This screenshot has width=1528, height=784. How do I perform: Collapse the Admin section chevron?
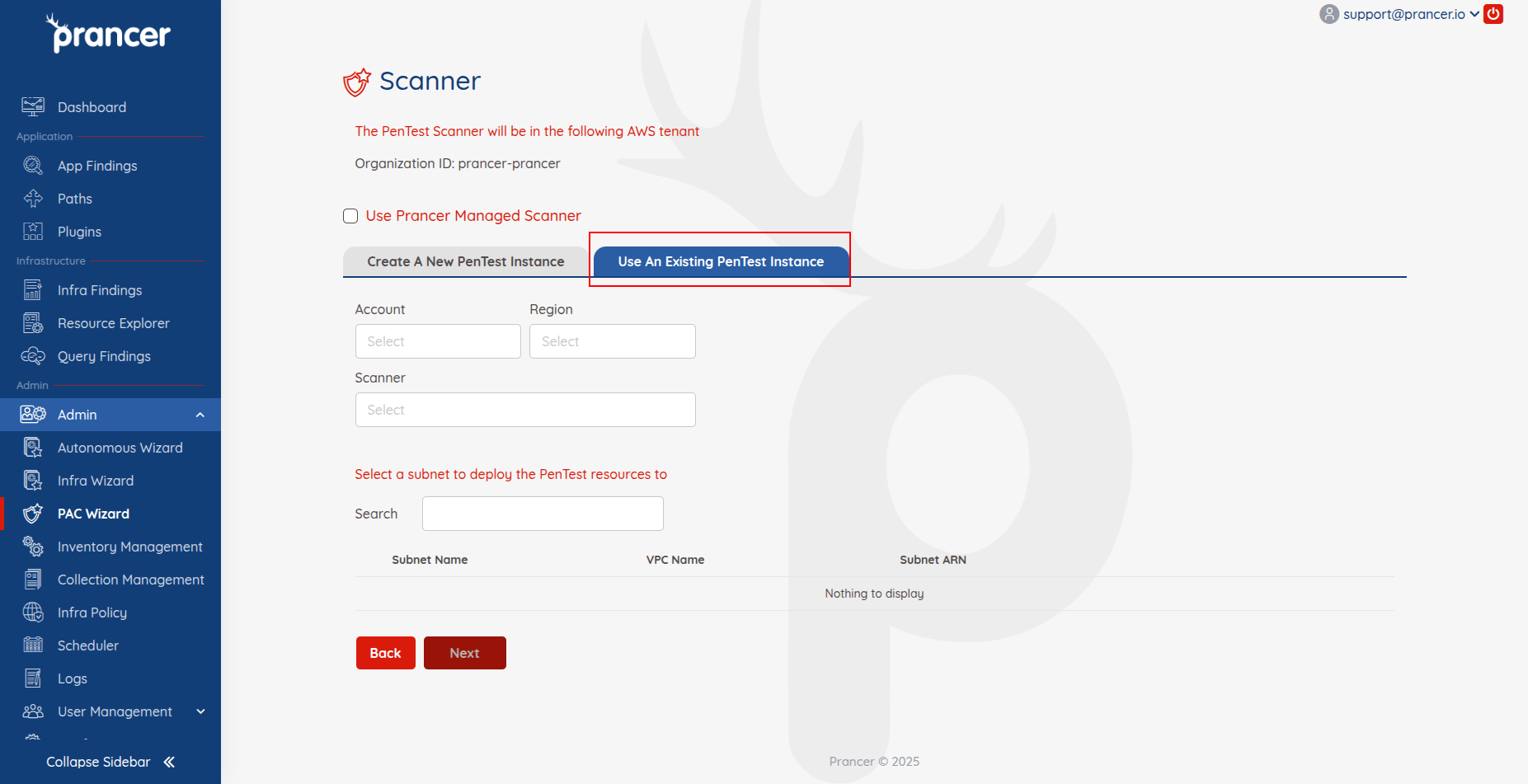click(x=200, y=415)
